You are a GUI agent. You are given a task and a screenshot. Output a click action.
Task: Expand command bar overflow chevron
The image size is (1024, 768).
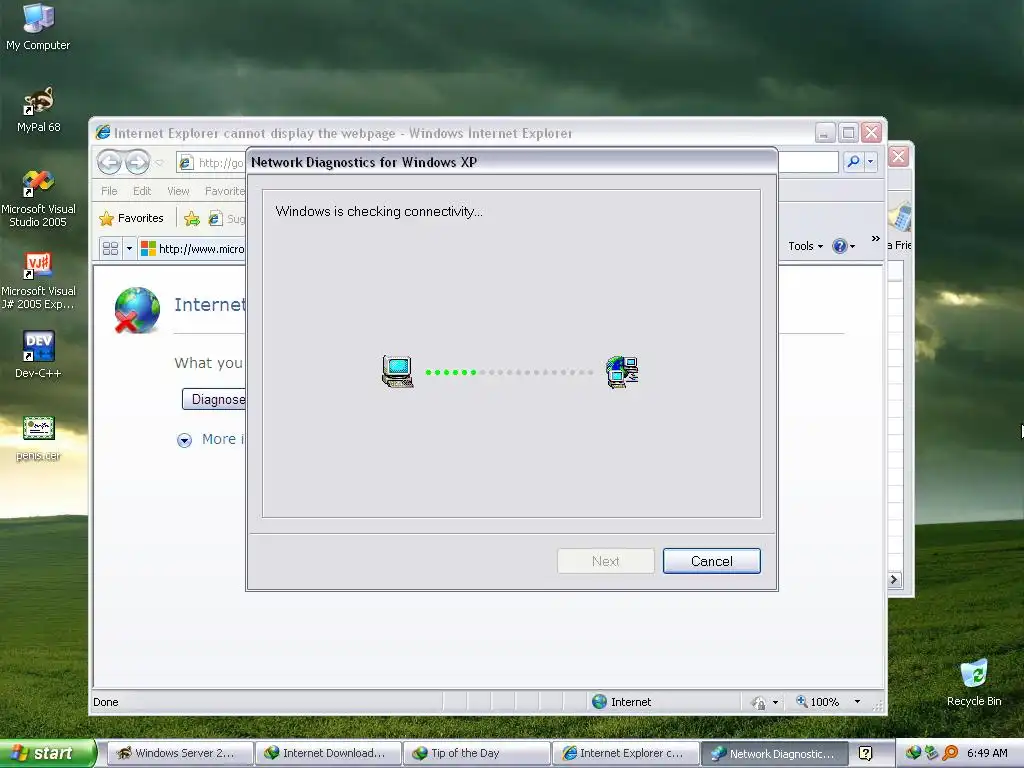(875, 239)
